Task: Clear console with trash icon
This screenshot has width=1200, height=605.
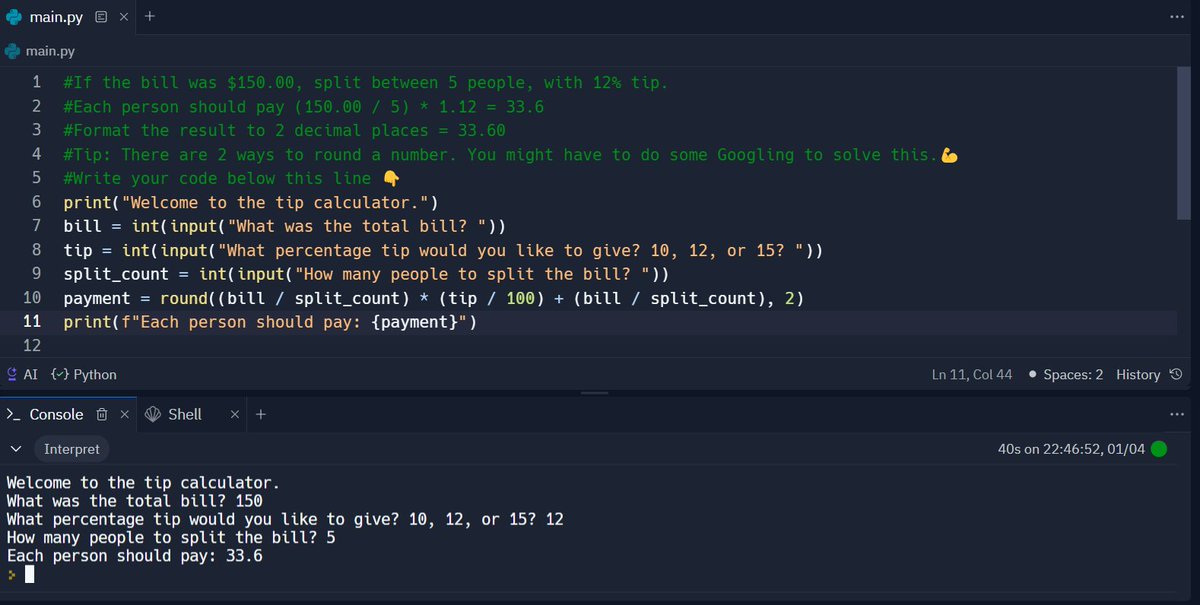Action: pos(101,414)
